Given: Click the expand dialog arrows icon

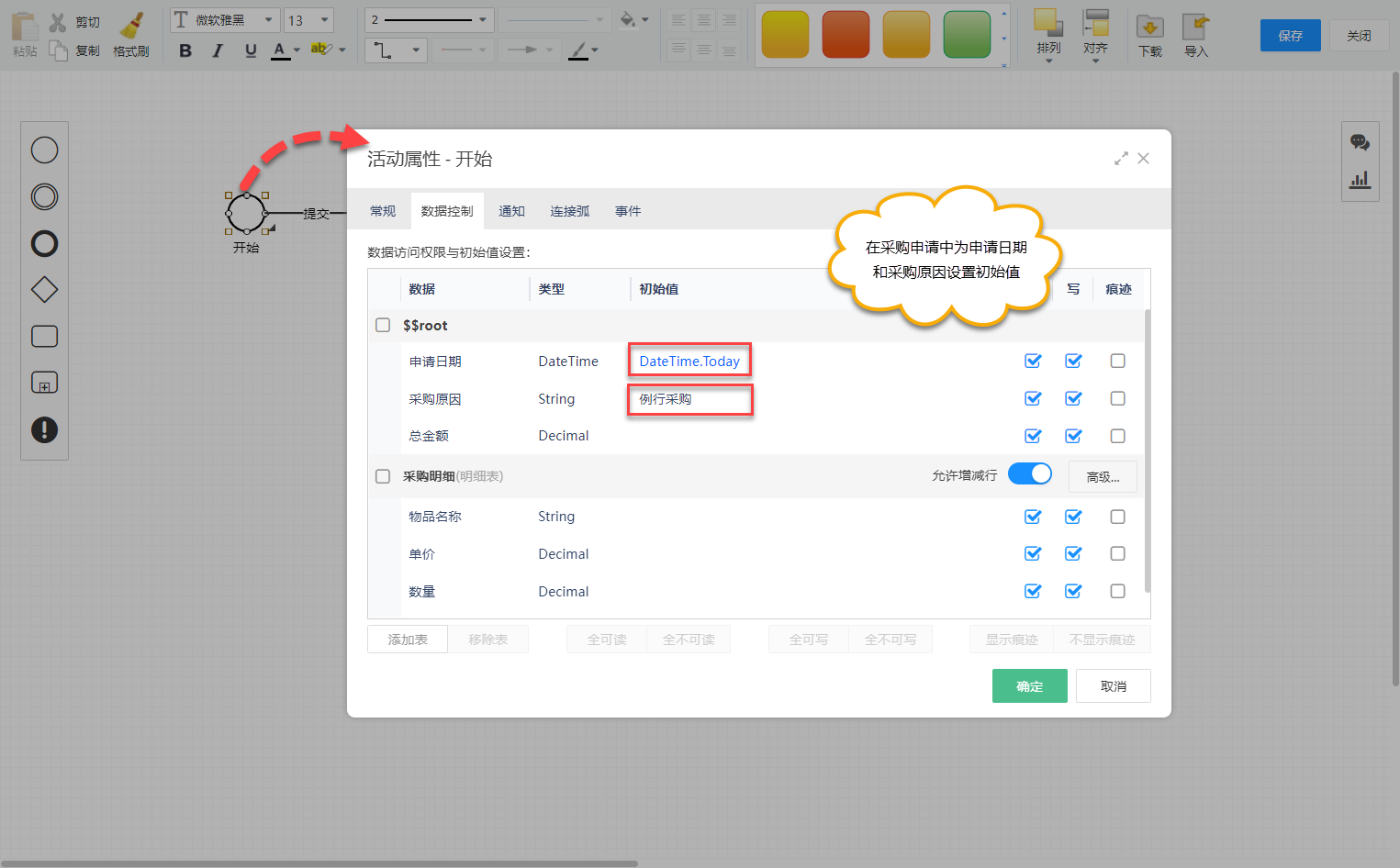Looking at the screenshot, I should (x=1121, y=159).
